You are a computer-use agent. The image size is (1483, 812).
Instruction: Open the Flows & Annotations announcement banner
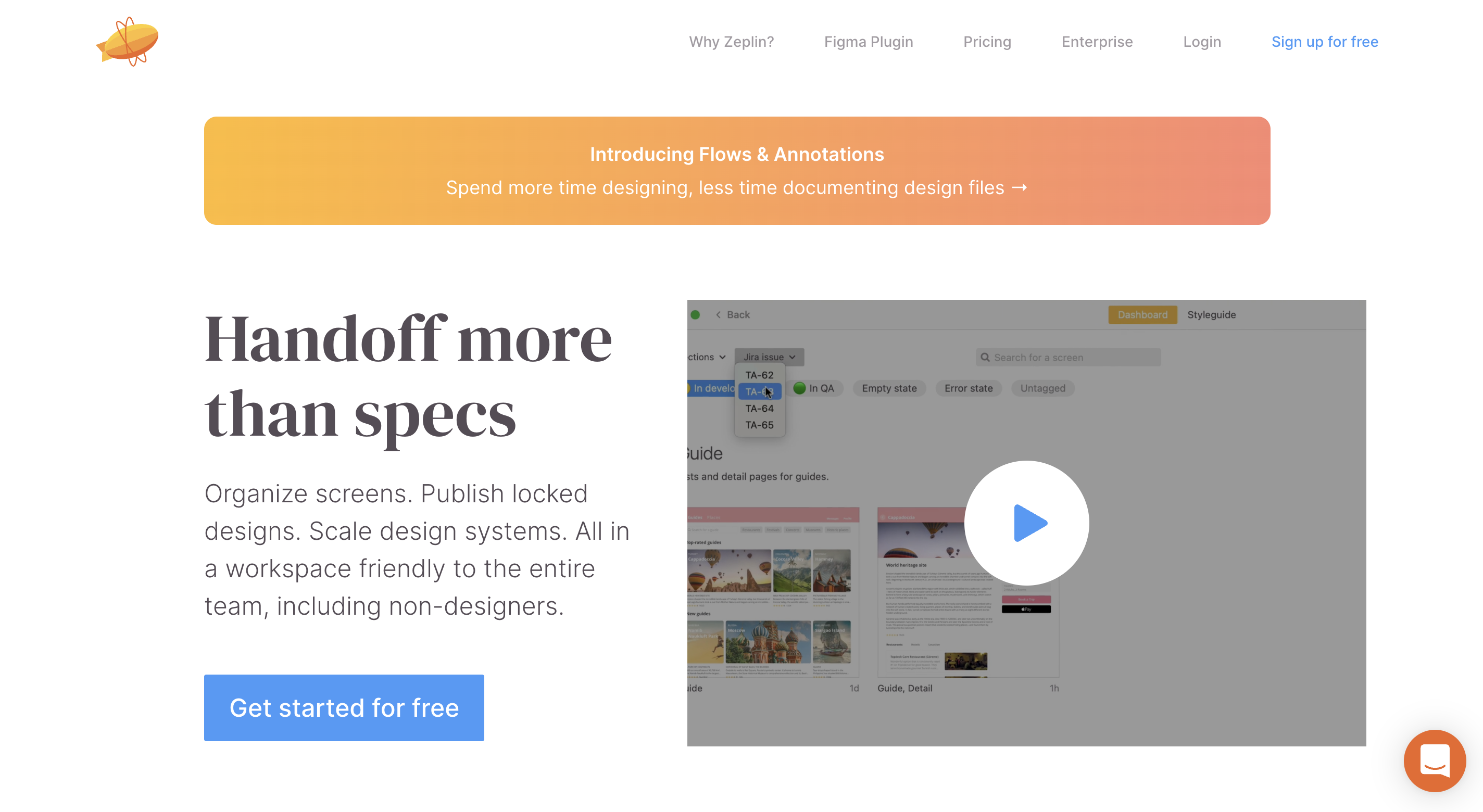click(x=736, y=171)
